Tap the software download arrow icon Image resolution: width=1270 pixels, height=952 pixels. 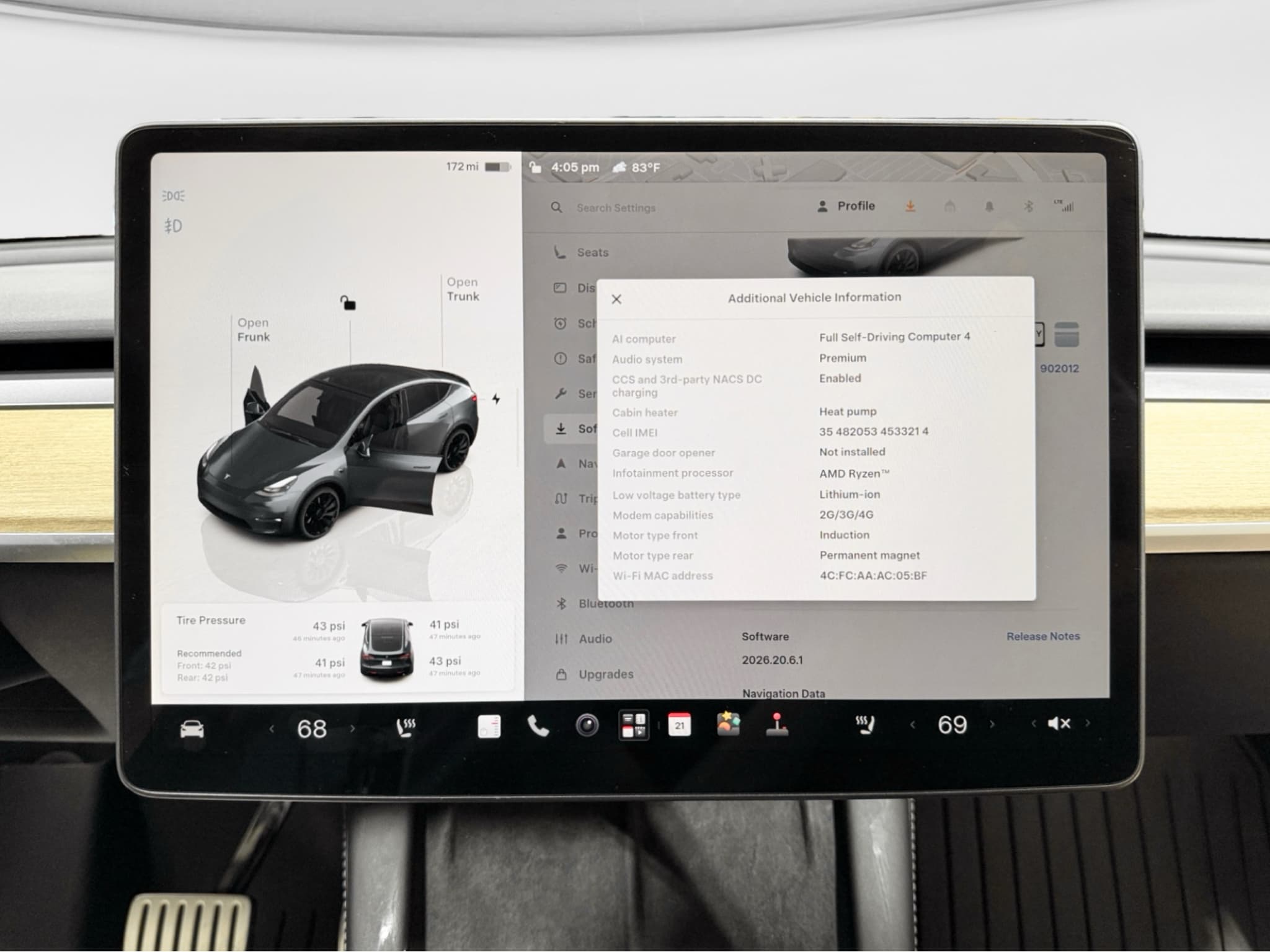910,206
